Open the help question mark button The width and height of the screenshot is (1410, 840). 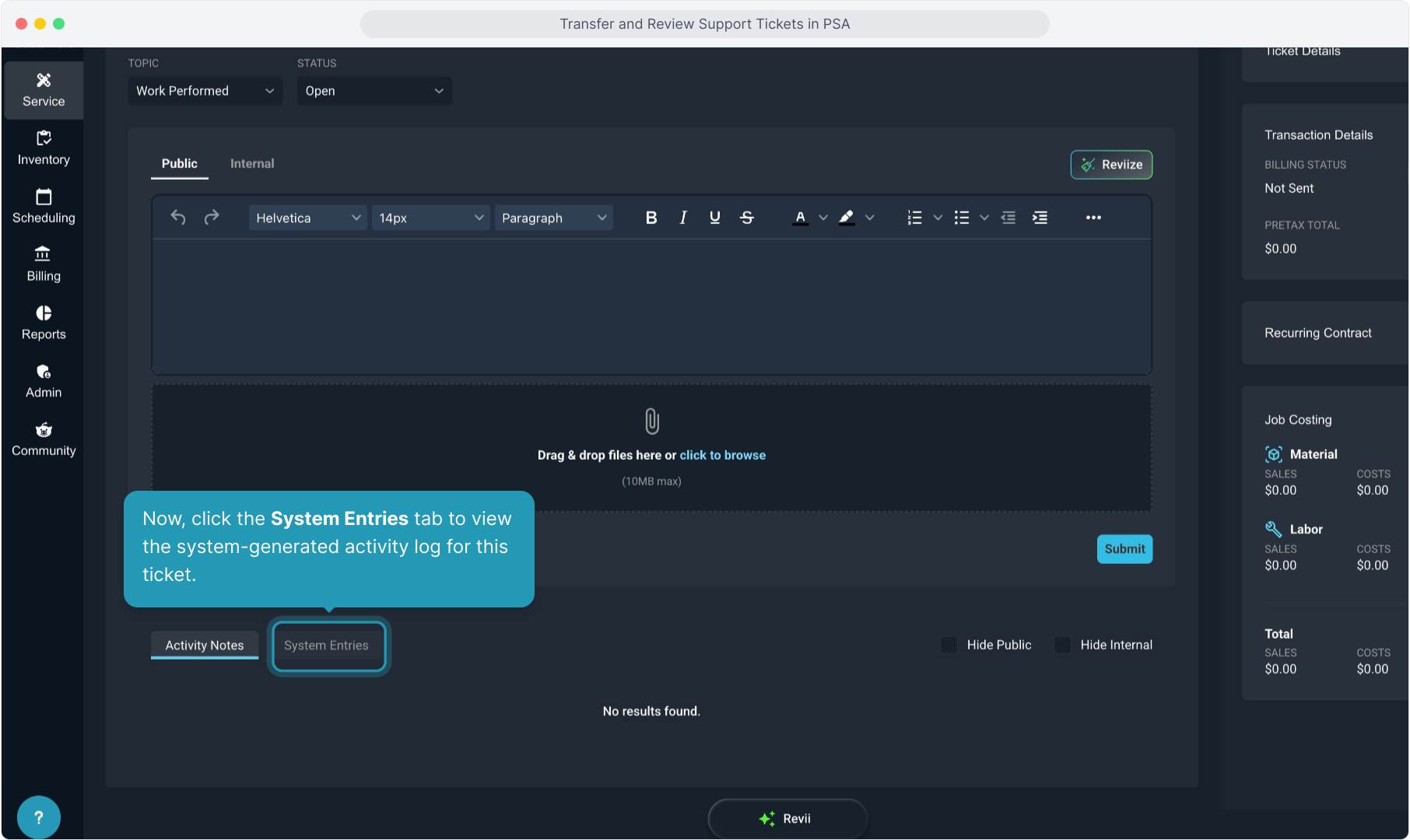pyautogui.click(x=38, y=817)
